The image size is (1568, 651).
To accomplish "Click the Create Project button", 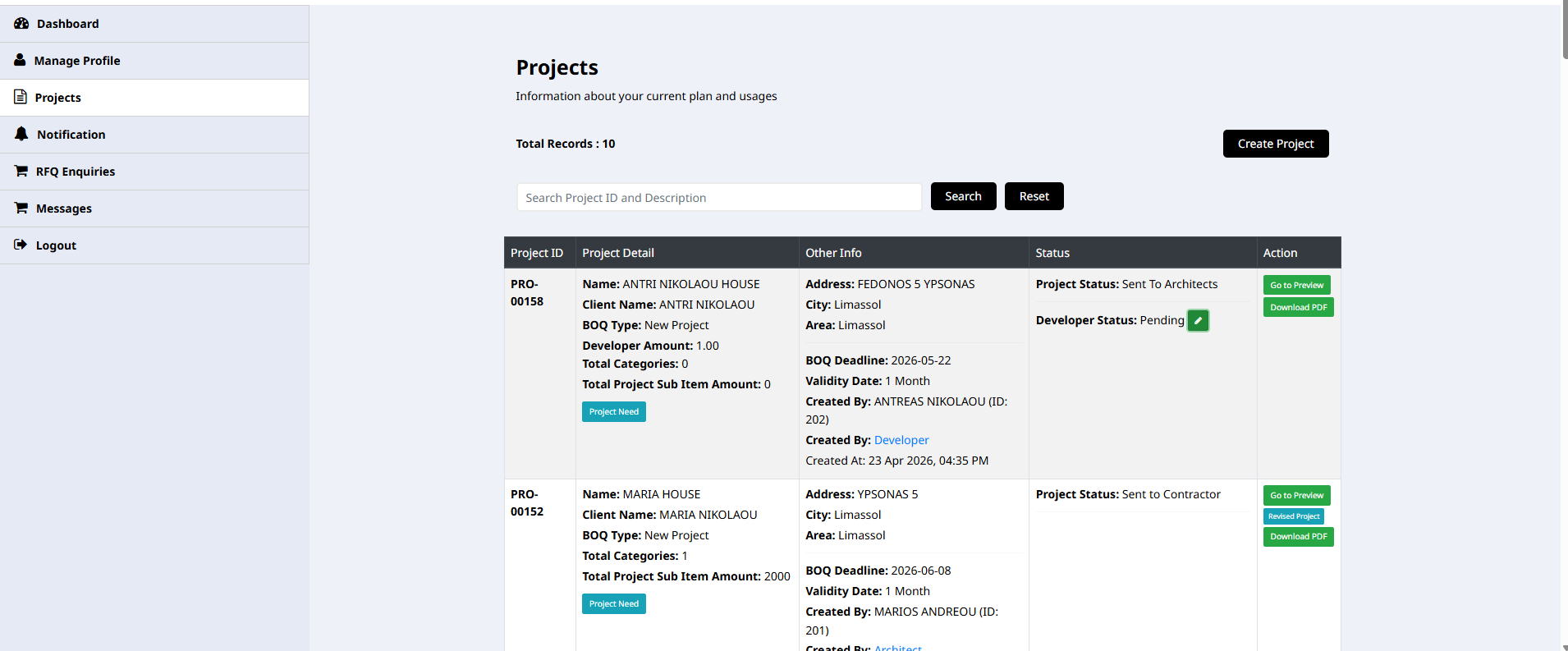I will coord(1276,144).
